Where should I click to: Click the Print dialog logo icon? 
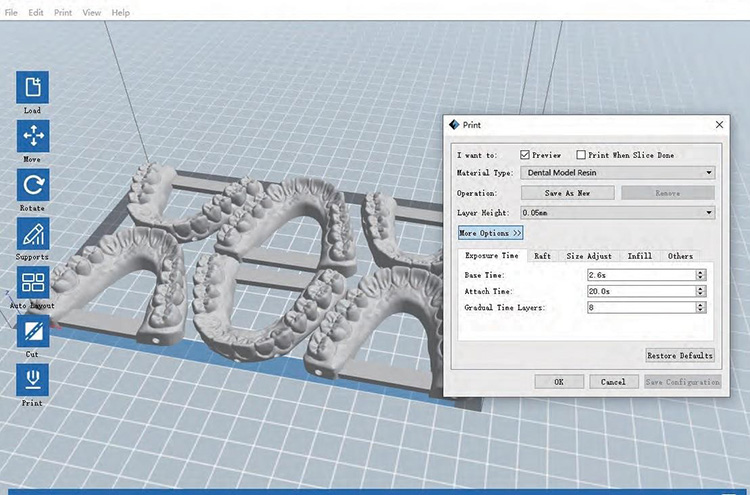[455, 125]
